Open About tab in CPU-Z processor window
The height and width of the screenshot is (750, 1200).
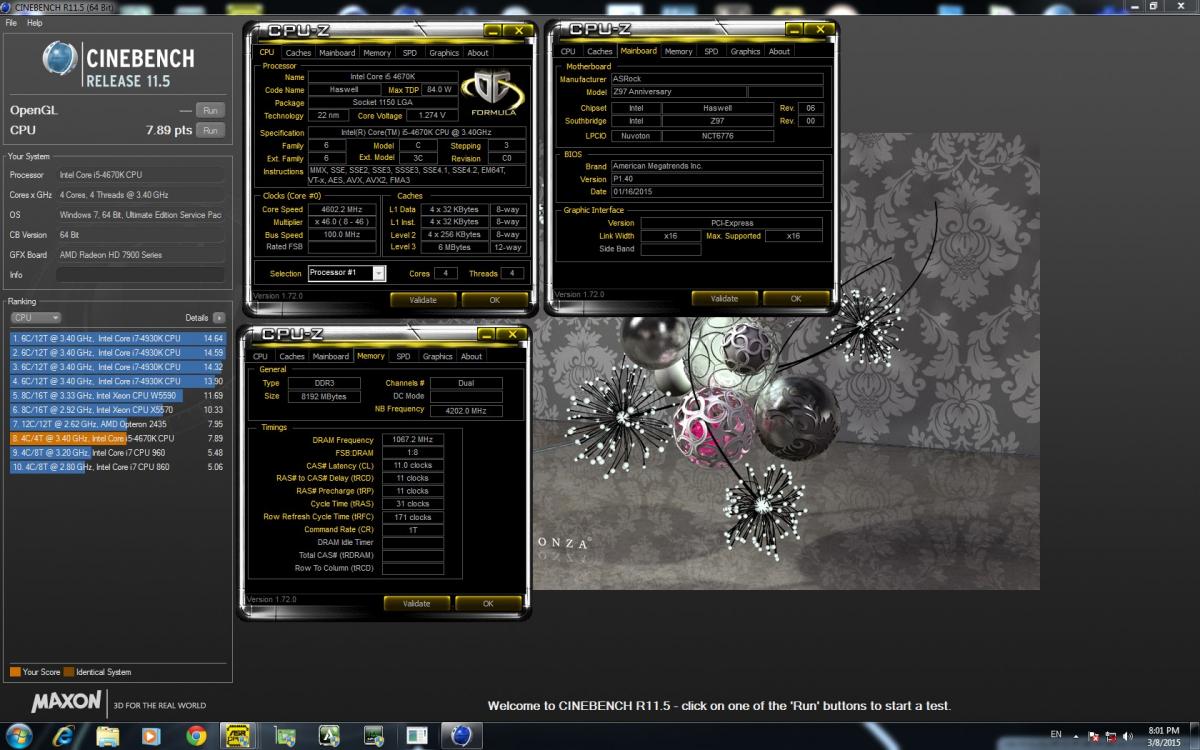click(x=478, y=53)
